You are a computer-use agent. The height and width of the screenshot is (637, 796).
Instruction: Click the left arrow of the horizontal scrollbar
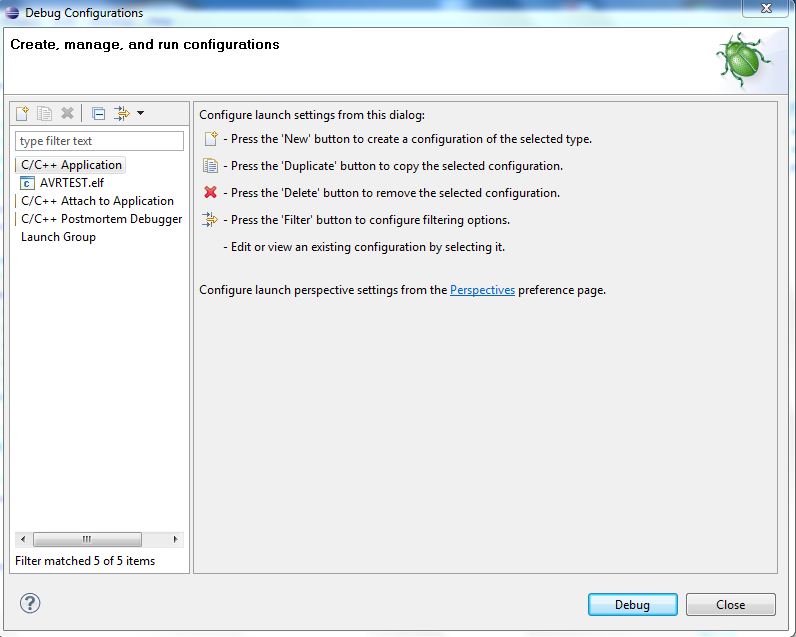pyautogui.click(x=23, y=539)
